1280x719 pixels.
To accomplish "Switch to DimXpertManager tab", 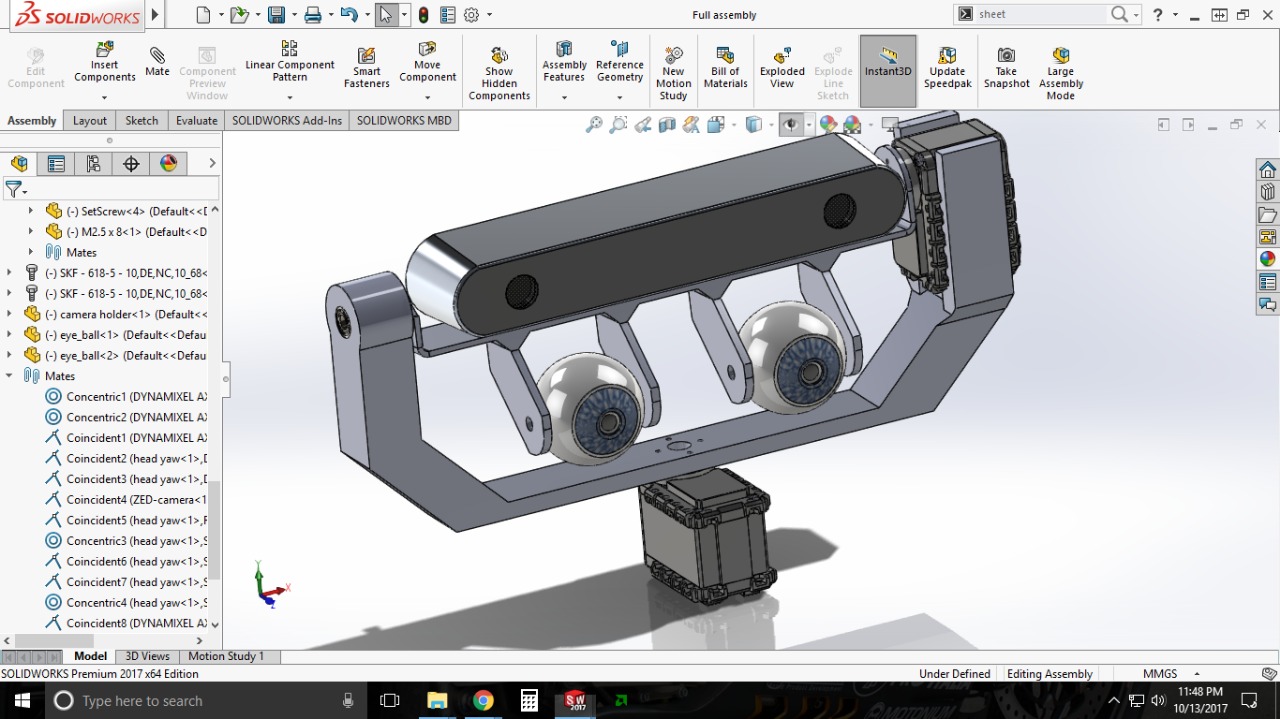I will point(131,164).
